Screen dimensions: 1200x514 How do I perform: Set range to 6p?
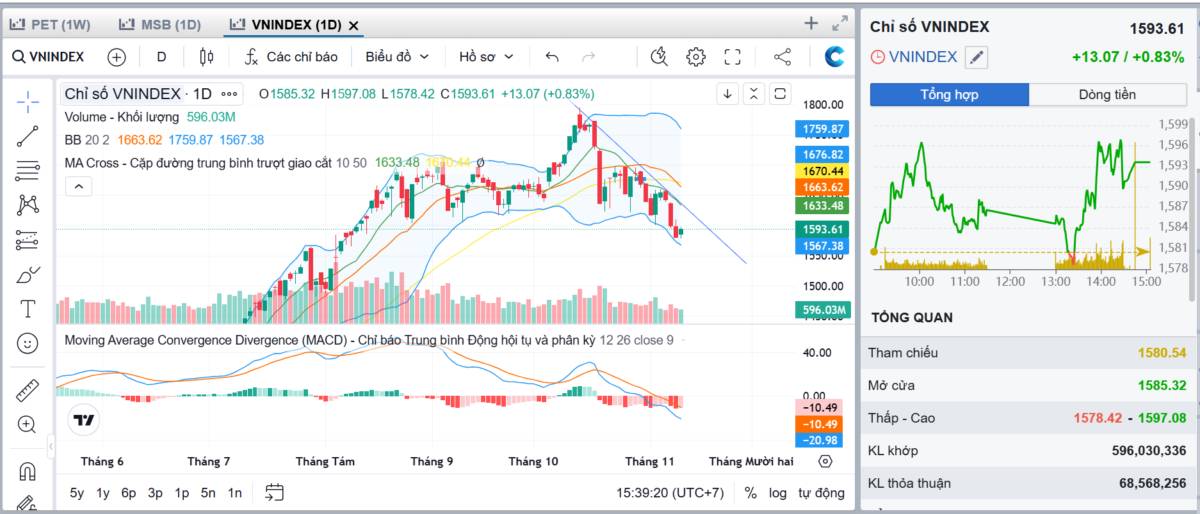pos(129,492)
